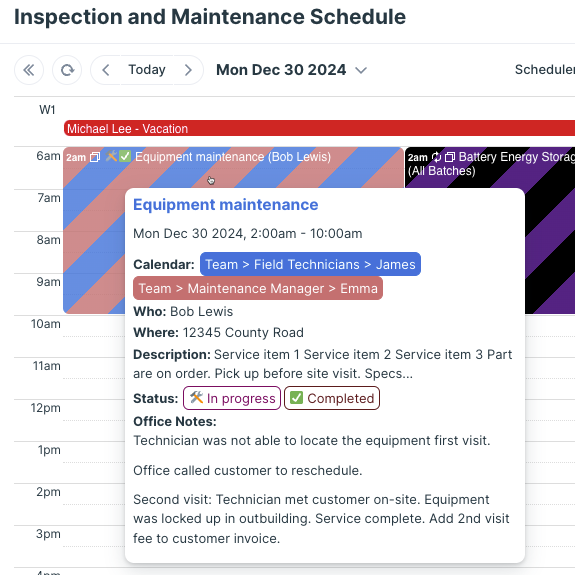Click the double-chevron collapse sidebar icon
Viewport: 575px width, 575px height.
click(29, 70)
